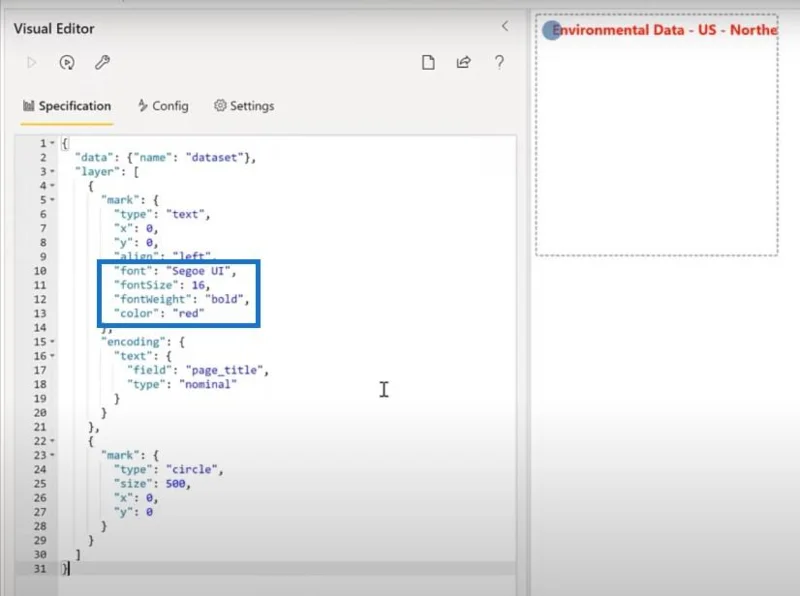The image size is (800, 596).
Task: Click the "bold" fontWeight value
Action: click(224, 299)
